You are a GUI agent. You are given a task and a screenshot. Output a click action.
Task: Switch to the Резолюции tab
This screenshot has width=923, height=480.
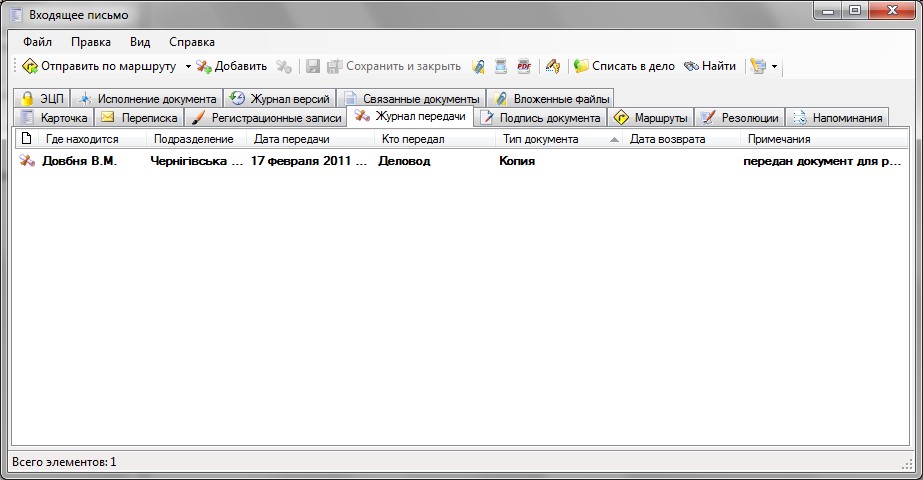tap(739, 118)
